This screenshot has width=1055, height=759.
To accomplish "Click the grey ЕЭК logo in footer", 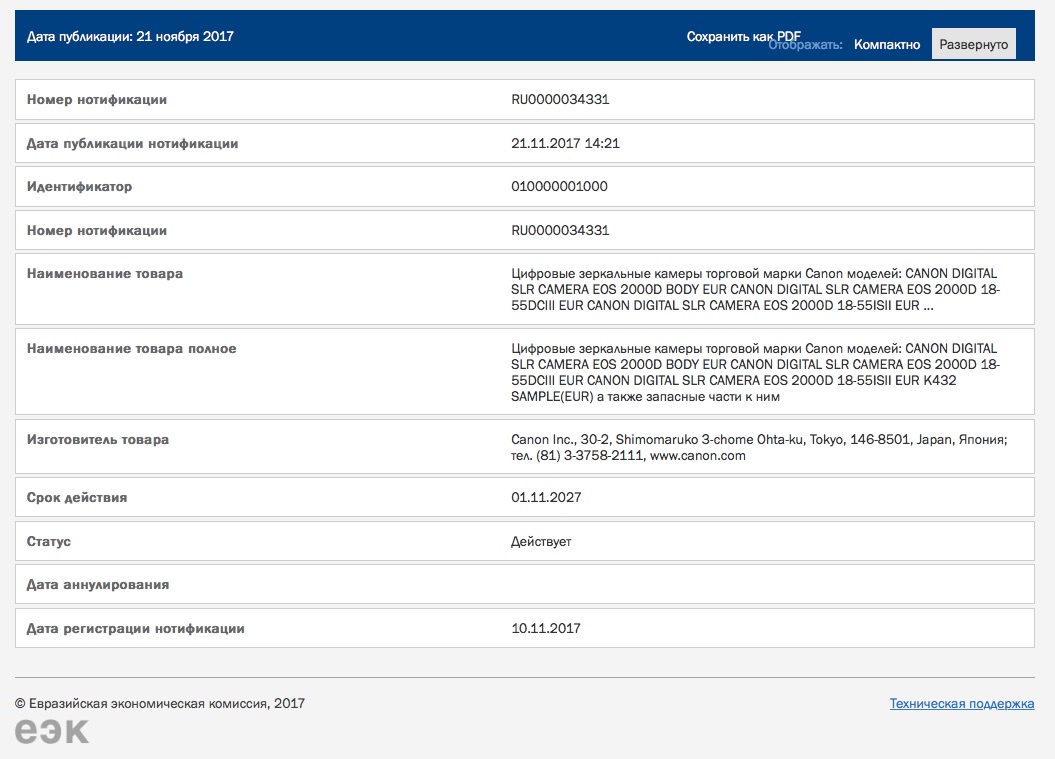I will pyautogui.click(x=52, y=731).
